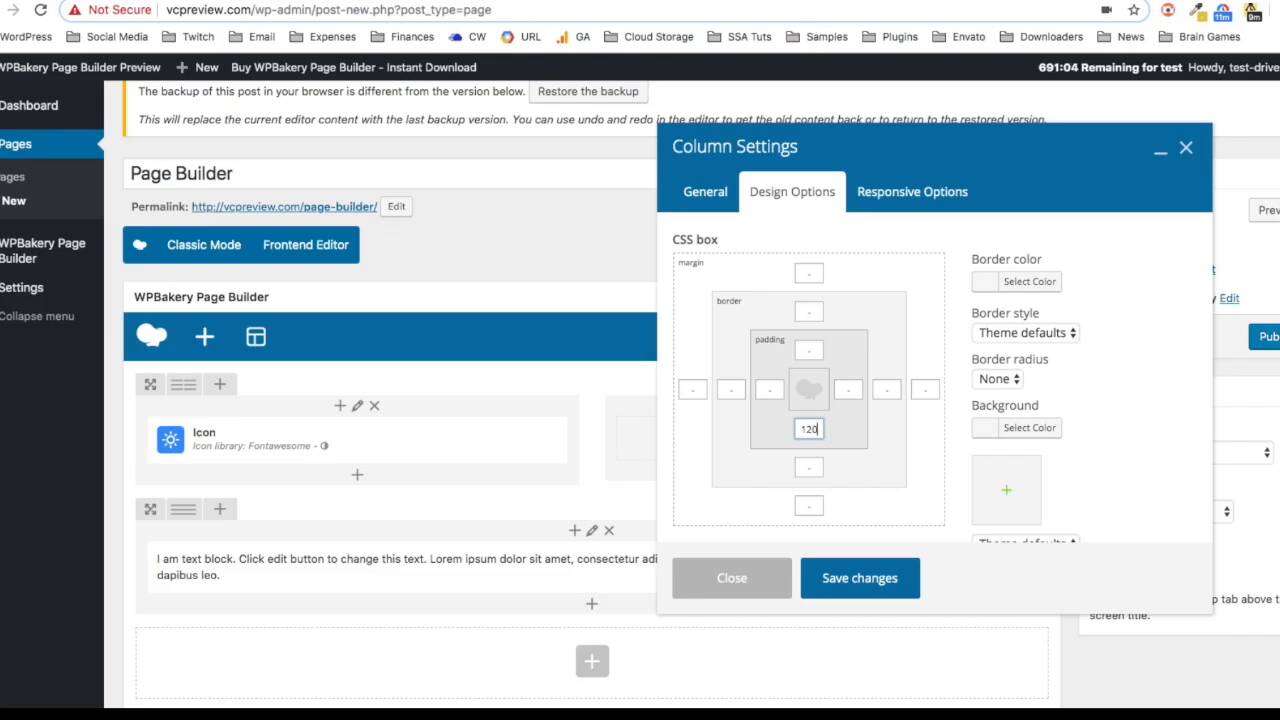Viewport: 1280px width, 720px height.
Task: Select Border color swatch
Action: pos(985,282)
